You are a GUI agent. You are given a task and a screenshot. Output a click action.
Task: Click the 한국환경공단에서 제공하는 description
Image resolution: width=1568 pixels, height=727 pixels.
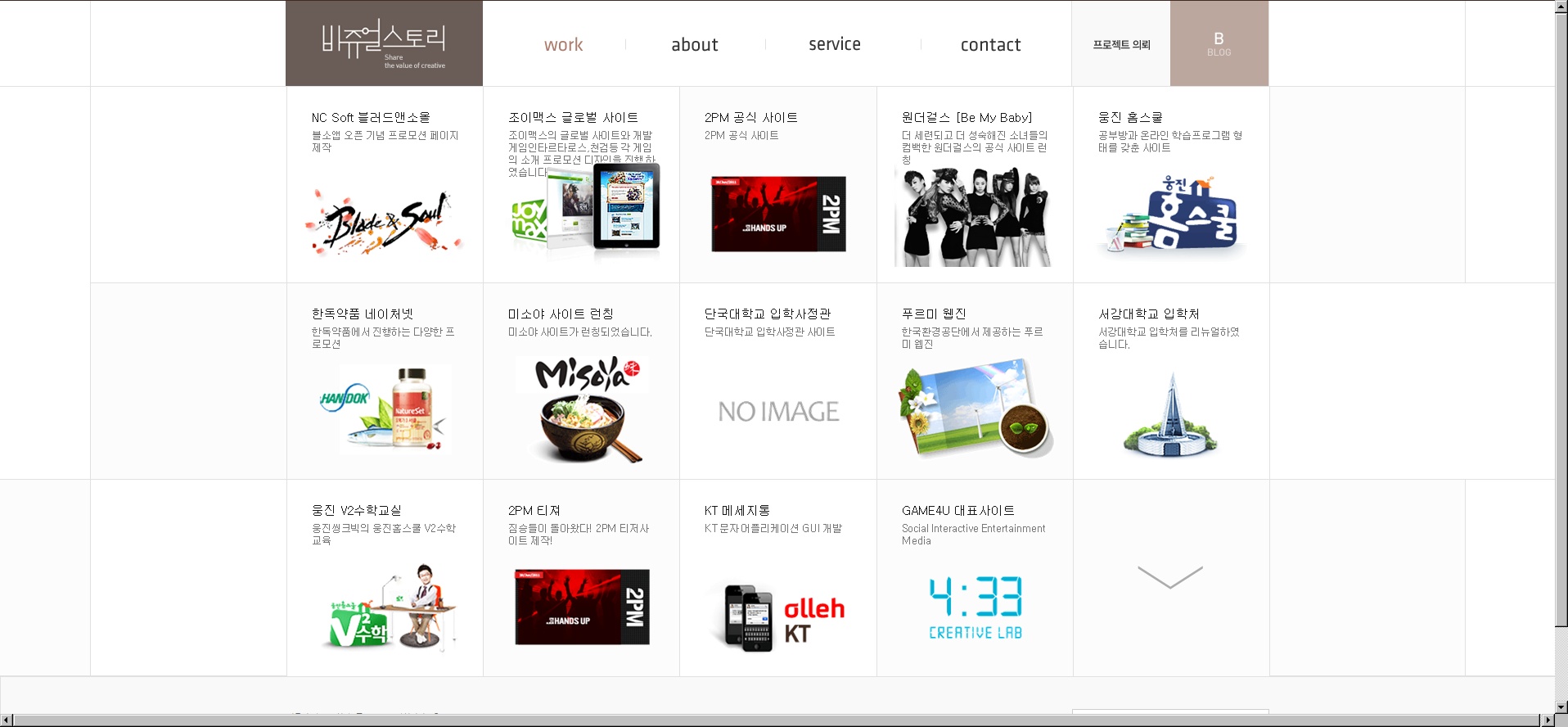[x=972, y=338]
